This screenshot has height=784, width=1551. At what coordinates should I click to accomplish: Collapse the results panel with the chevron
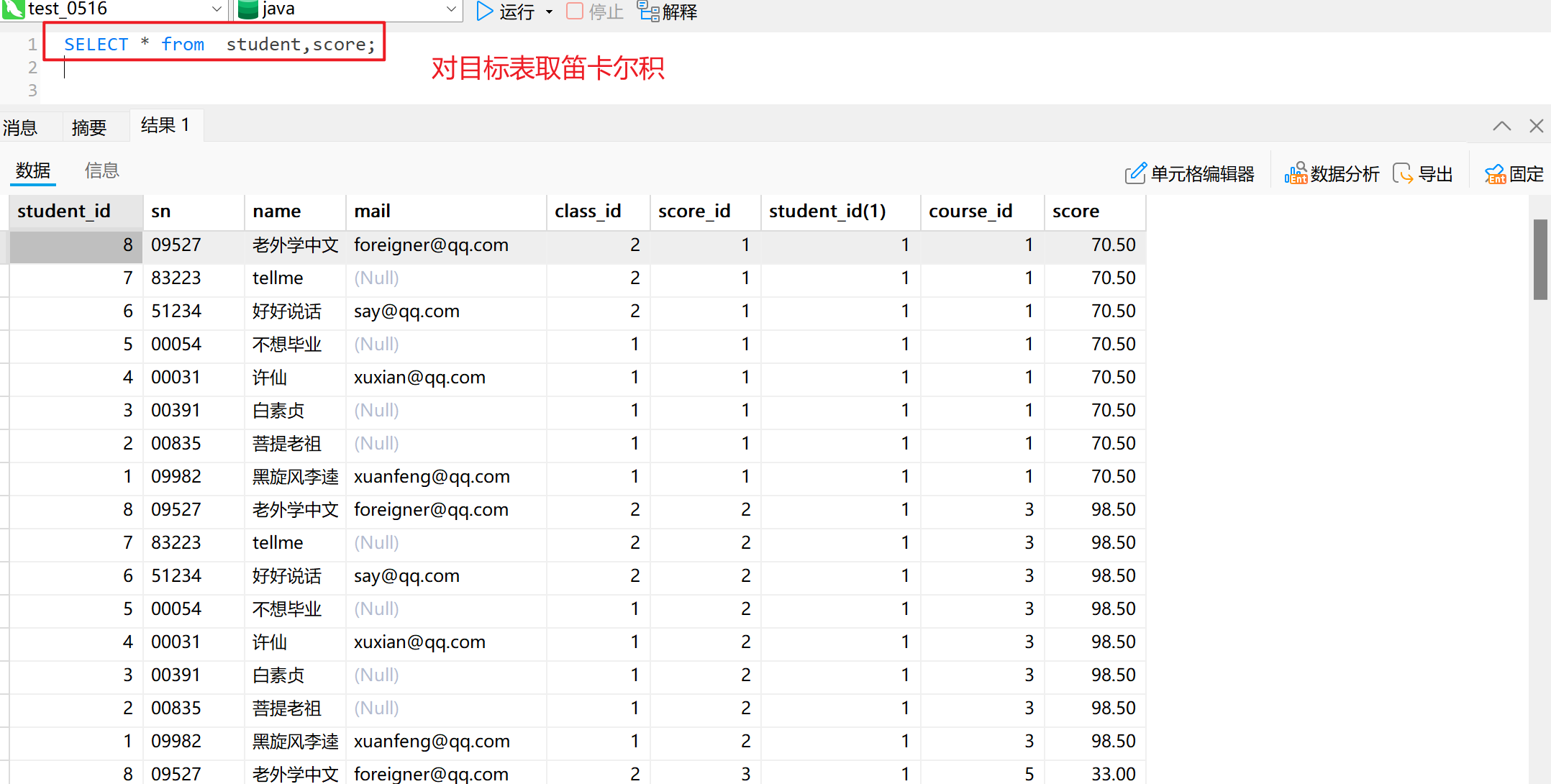click(x=1501, y=126)
